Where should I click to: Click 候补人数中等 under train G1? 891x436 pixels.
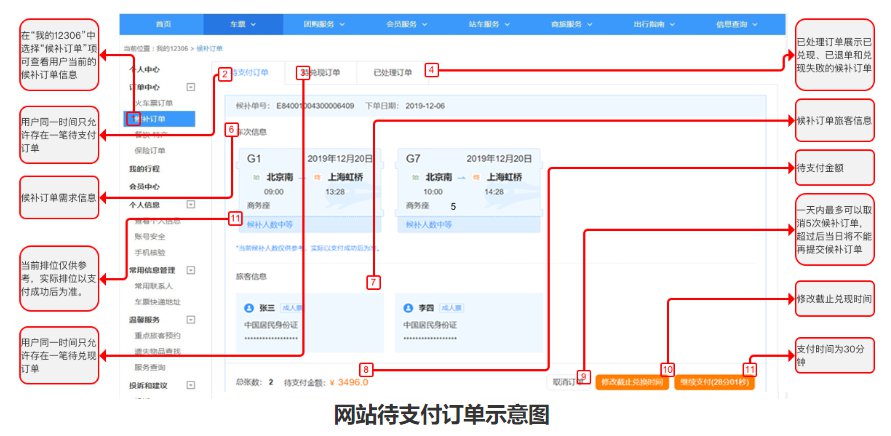click(x=269, y=225)
